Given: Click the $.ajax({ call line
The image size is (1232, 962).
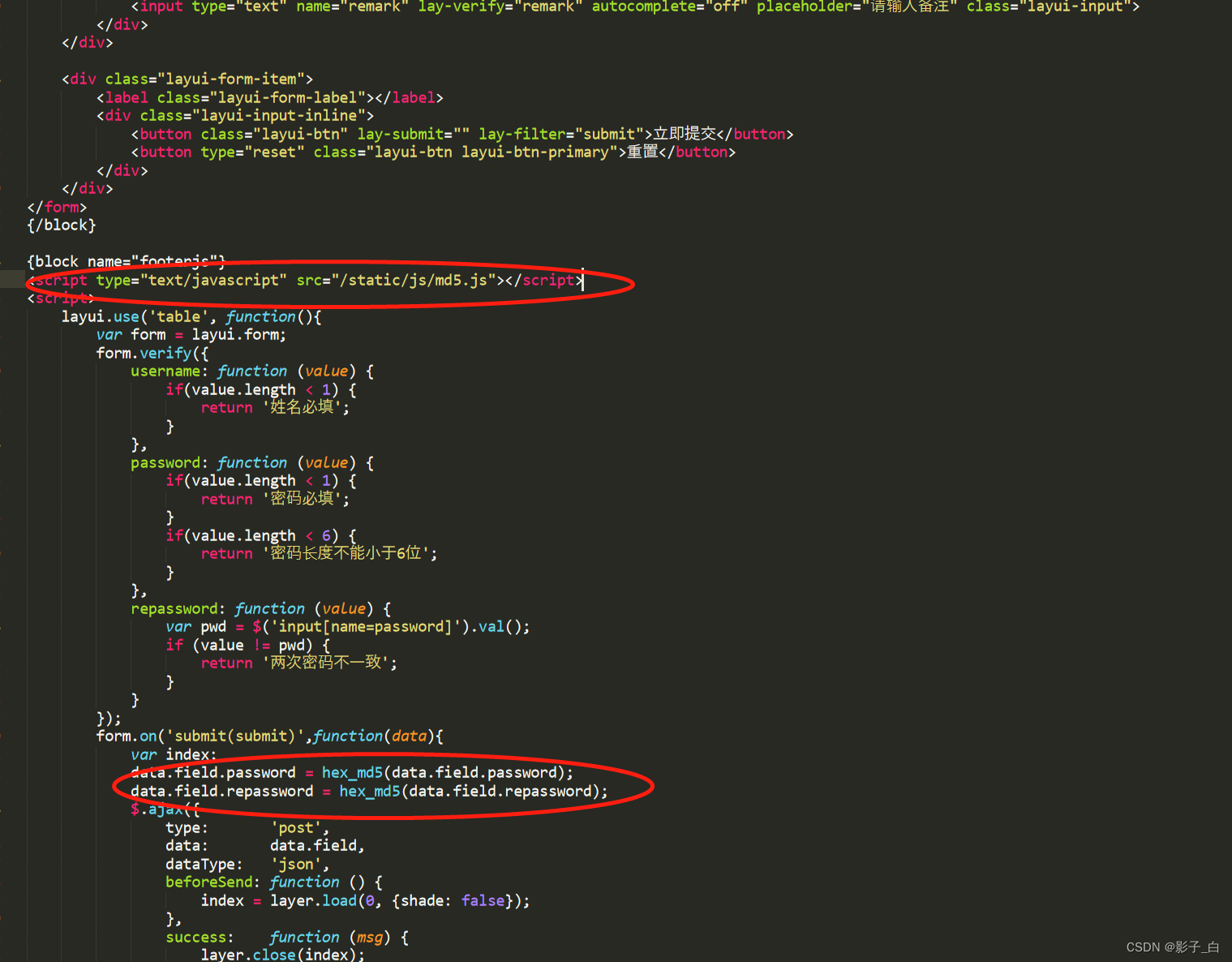Looking at the screenshot, I should pos(165,809).
